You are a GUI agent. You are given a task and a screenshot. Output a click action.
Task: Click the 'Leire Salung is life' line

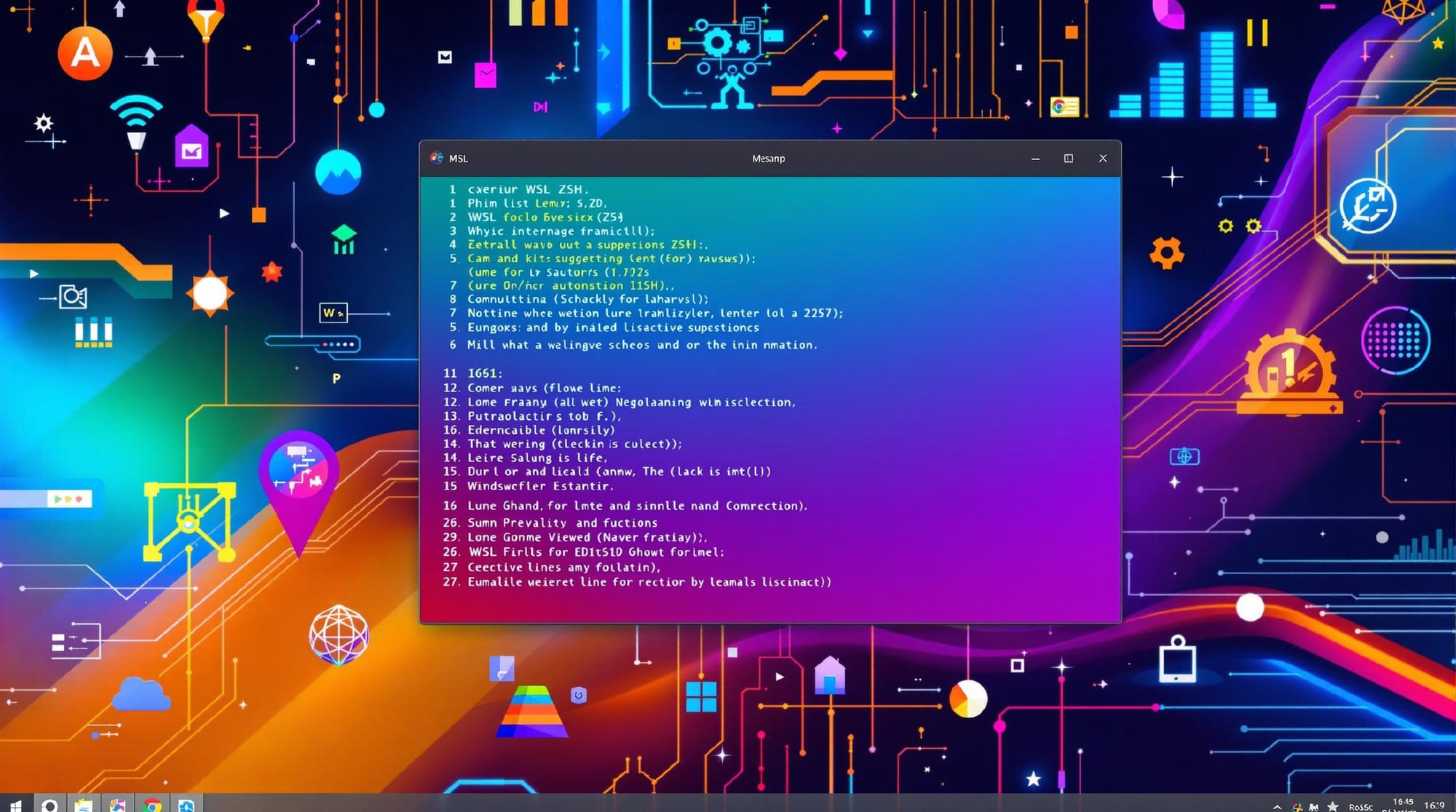pos(537,458)
